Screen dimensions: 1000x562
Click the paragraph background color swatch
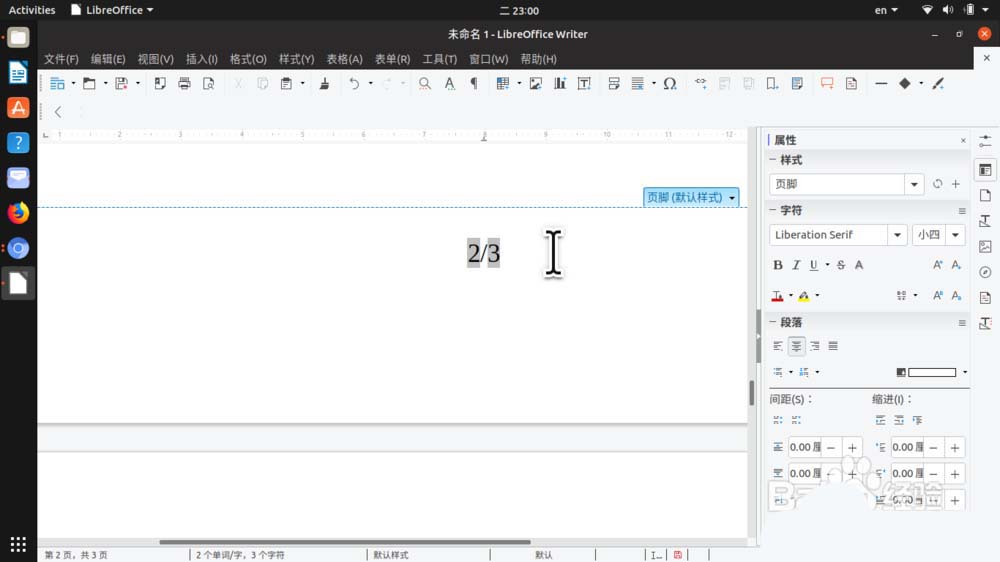click(x=931, y=372)
